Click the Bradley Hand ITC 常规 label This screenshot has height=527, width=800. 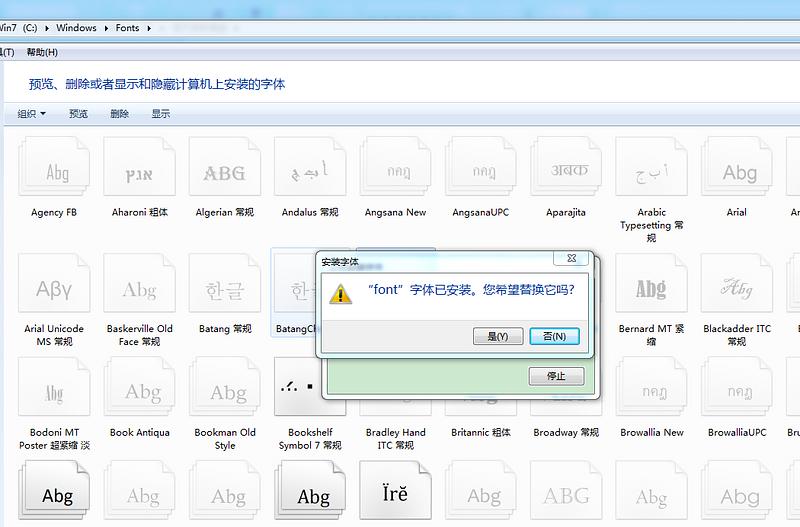395,439
